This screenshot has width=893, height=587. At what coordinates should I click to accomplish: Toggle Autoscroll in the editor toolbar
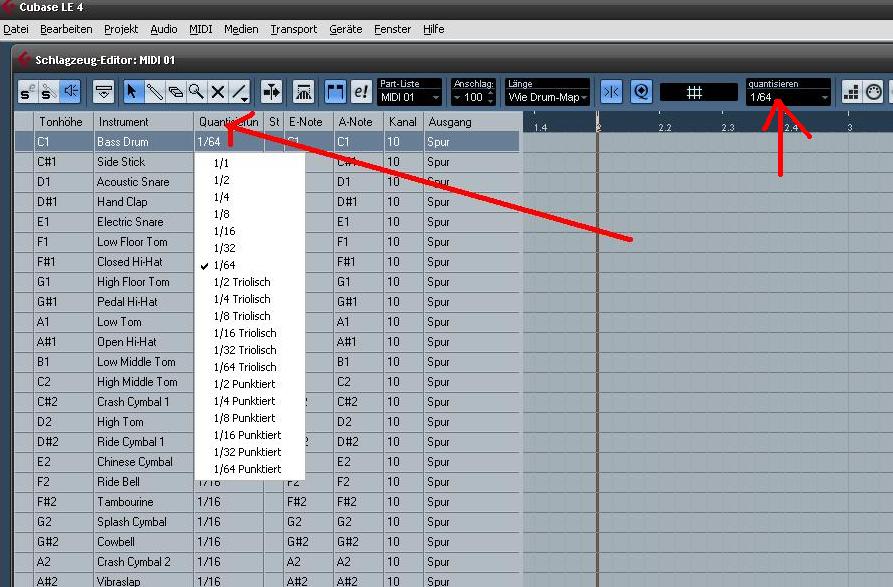tap(271, 92)
